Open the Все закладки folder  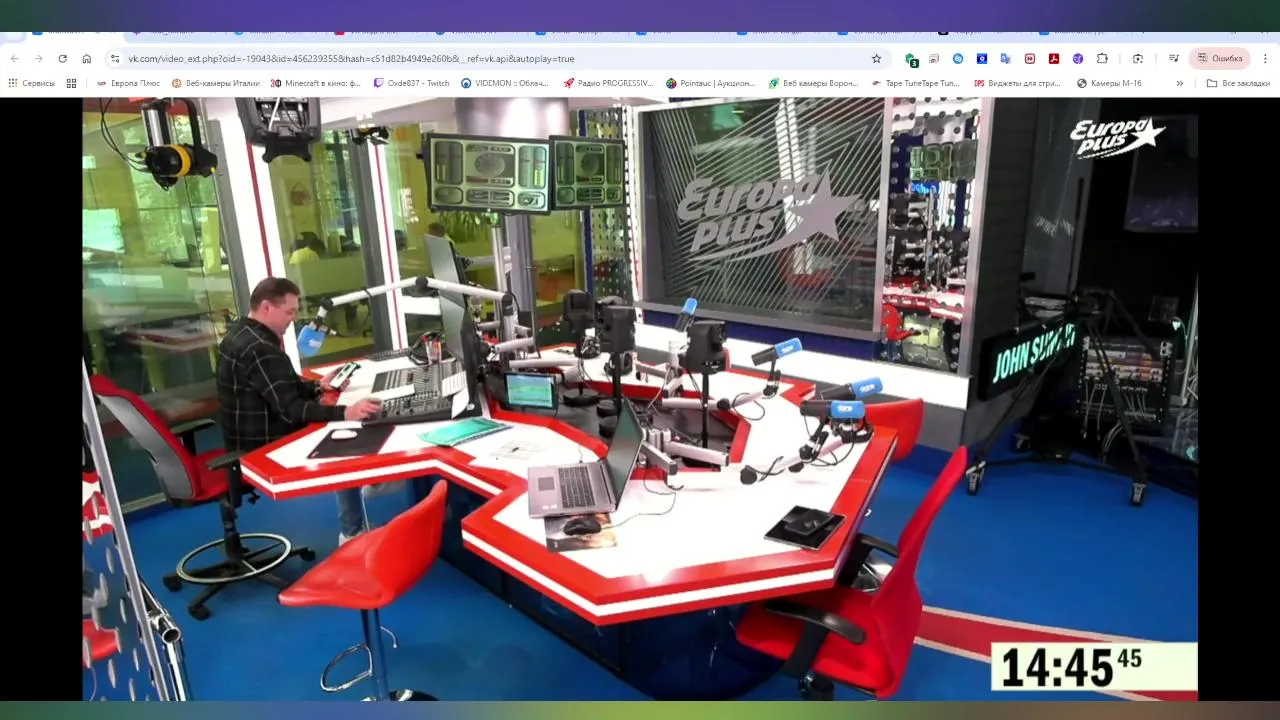tap(1238, 83)
